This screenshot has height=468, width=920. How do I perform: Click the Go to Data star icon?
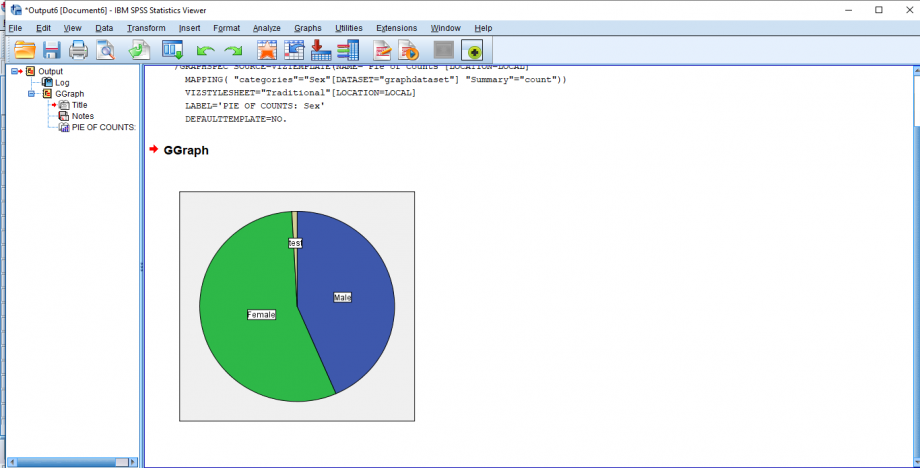[x=267, y=49]
